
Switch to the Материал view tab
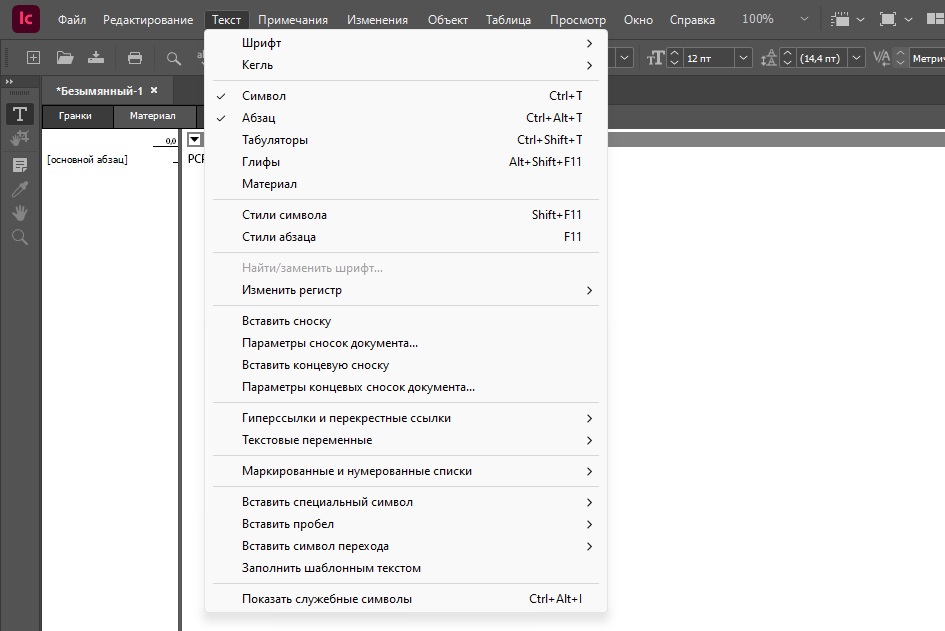pyautogui.click(x=152, y=116)
